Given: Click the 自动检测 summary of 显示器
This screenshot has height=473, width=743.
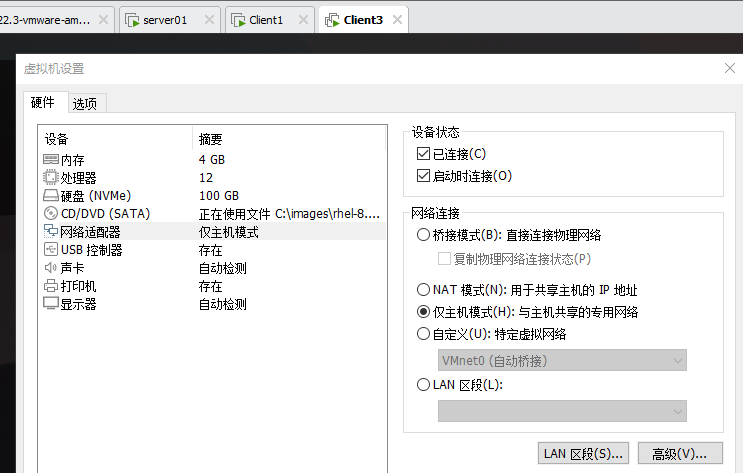Looking at the screenshot, I should point(223,304).
